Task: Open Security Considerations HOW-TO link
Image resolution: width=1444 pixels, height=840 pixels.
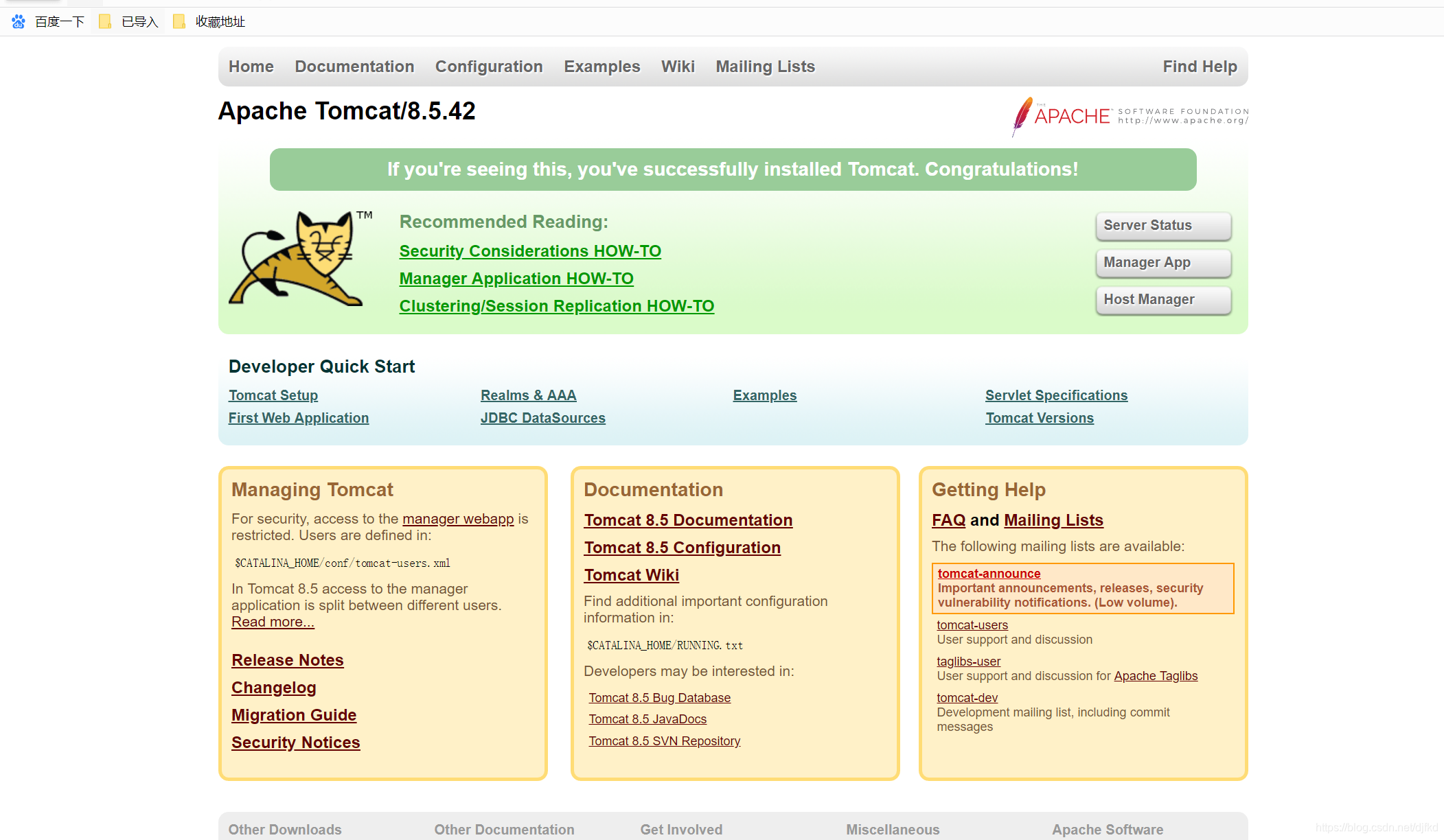Action: (x=530, y=251)
